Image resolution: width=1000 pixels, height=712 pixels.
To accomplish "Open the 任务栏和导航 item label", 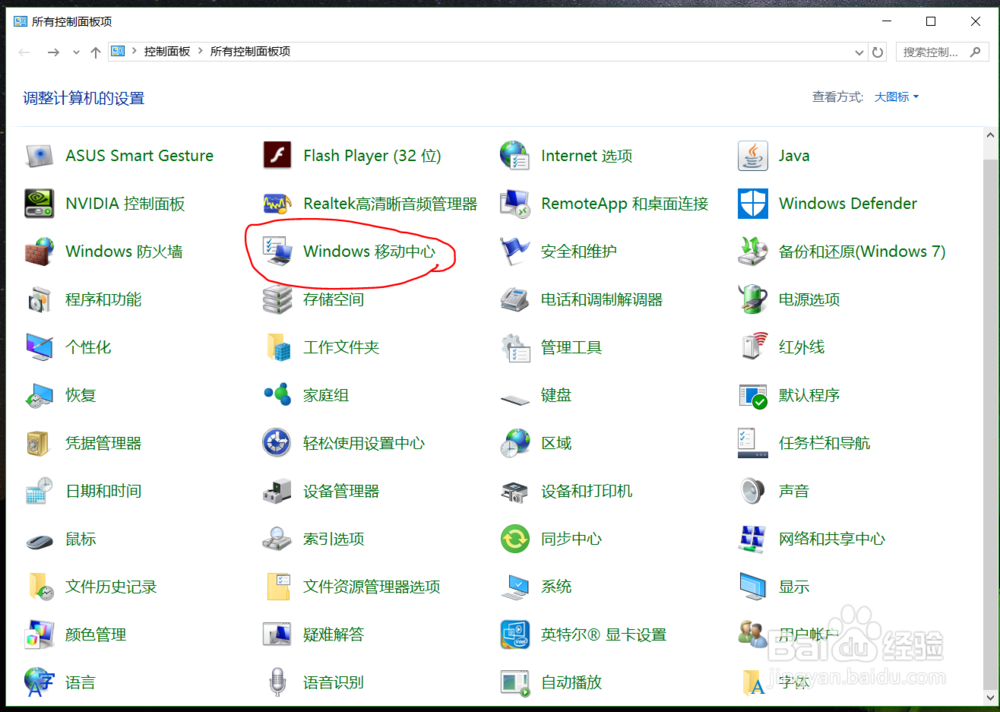I will pyautogui.click(x=824, y=443).
